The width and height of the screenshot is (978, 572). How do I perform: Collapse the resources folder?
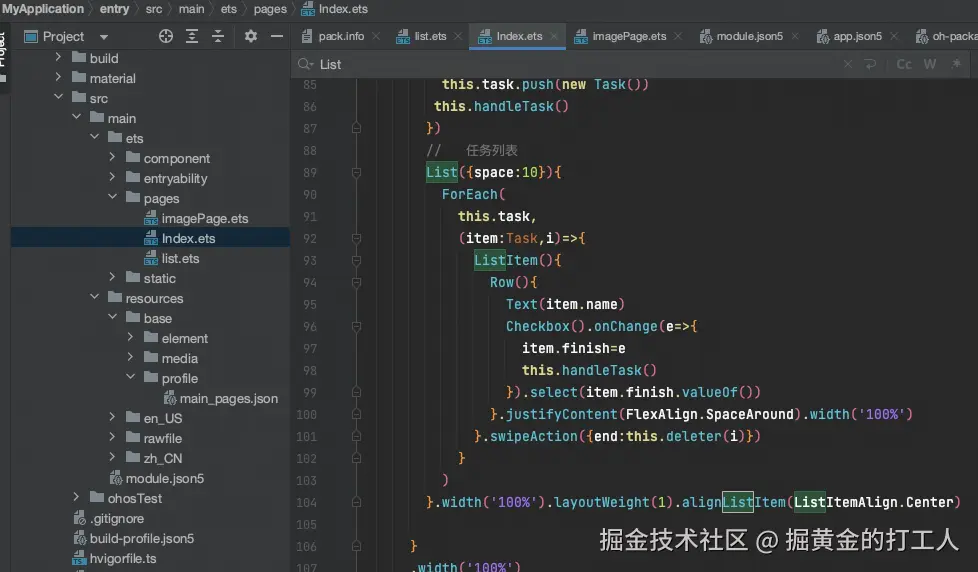point(94,297)
